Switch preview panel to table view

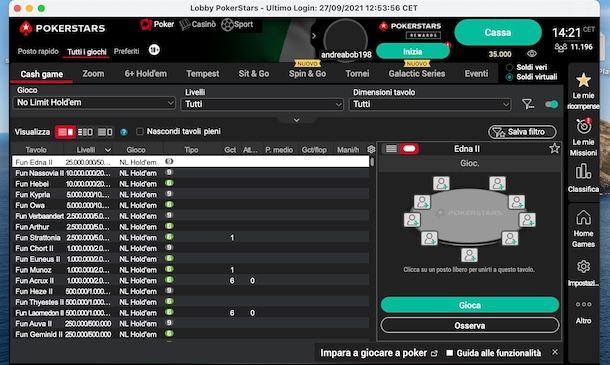tap(409, 149)
